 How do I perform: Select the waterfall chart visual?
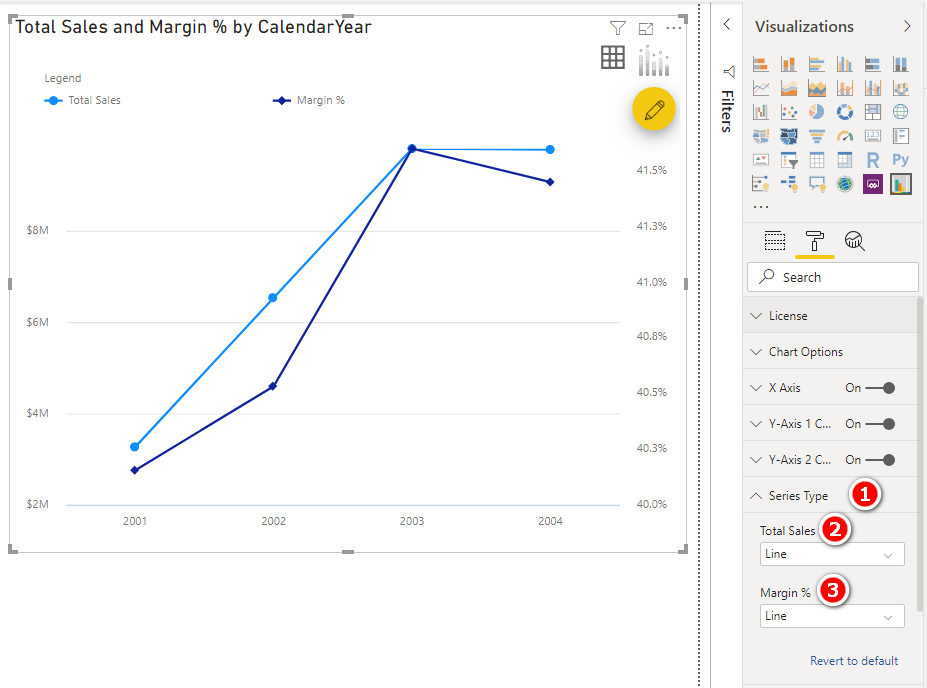(760, 112)
